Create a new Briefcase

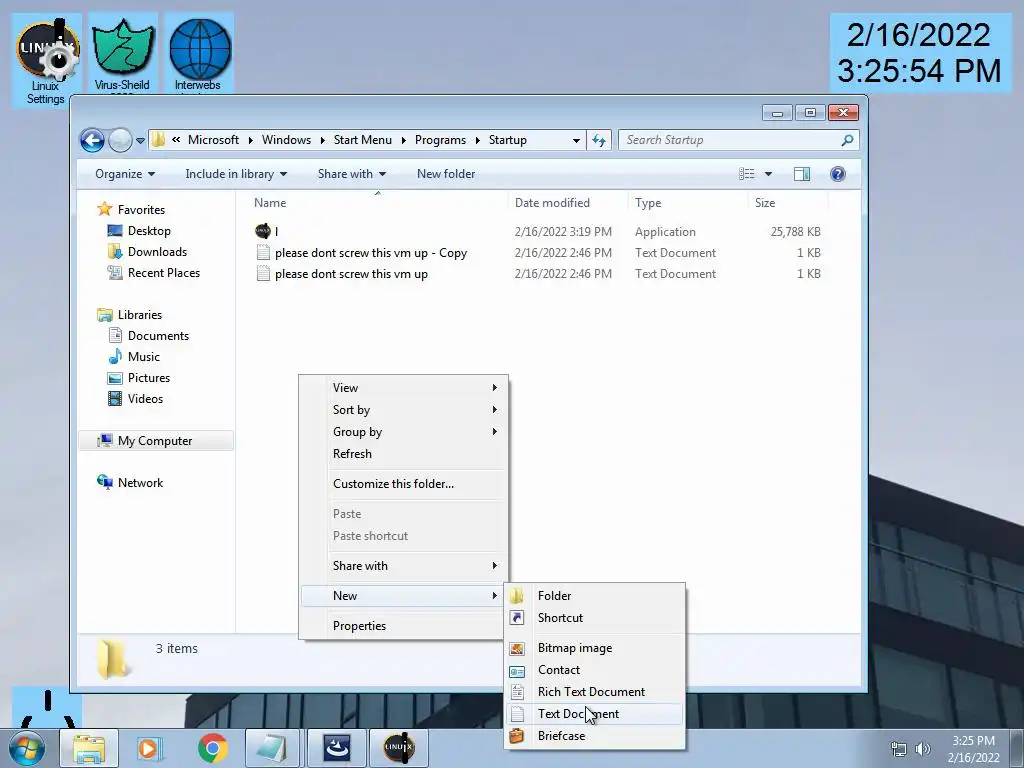click(595, 736)
